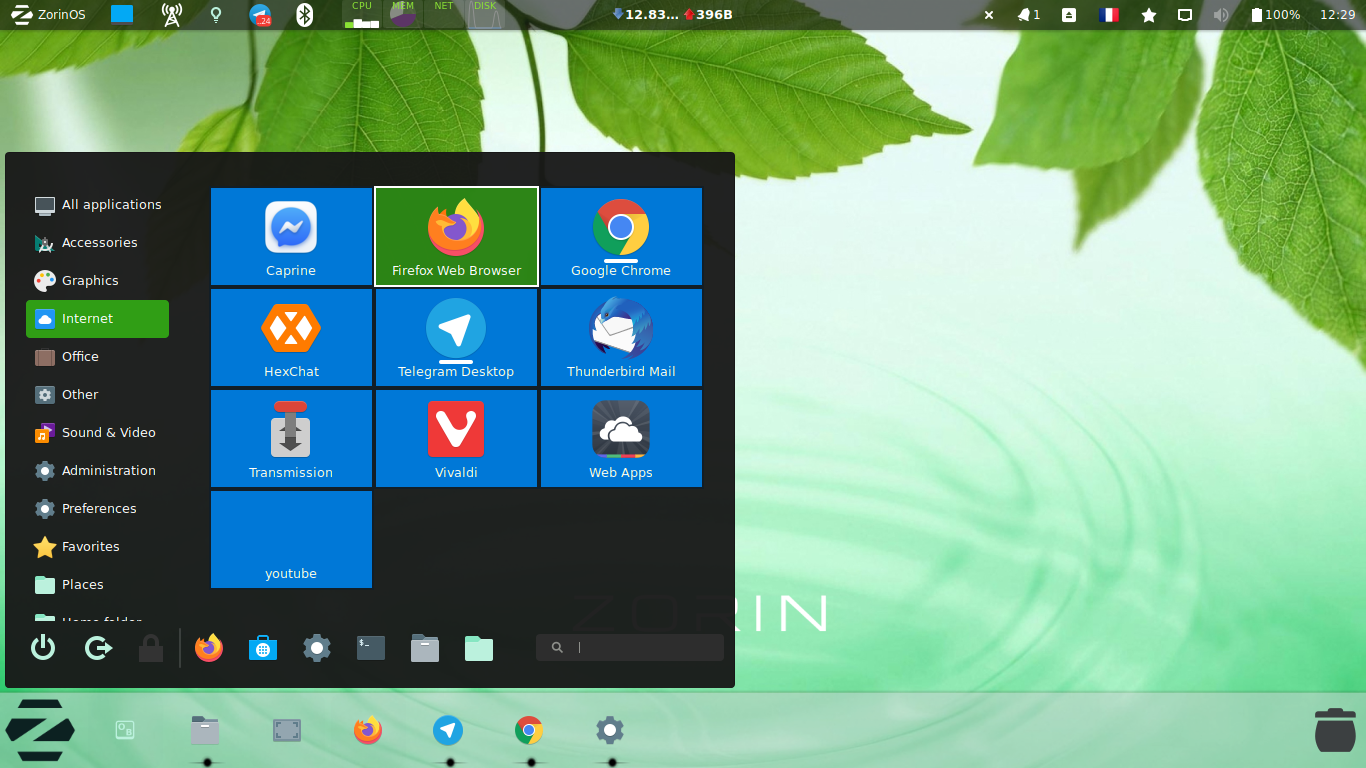Viewport: 1366px width, 768px height.
Task: Open the 12:29 clock calendar
Action: (1337, 15)
